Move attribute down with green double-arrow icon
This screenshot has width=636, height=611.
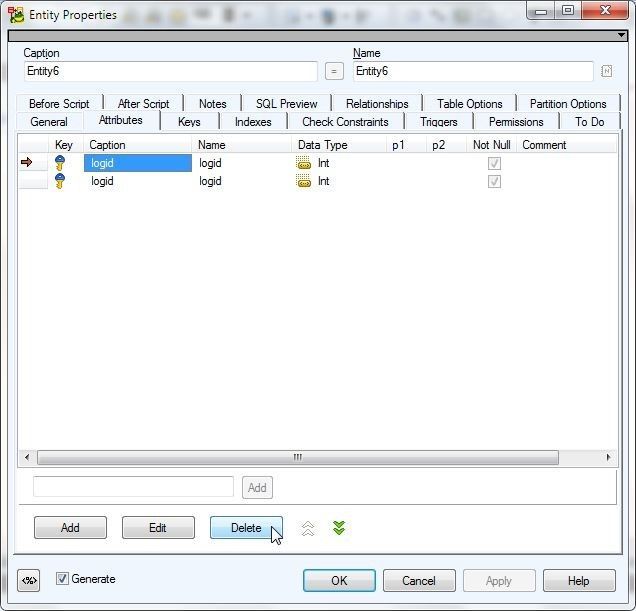coord(339,528)
